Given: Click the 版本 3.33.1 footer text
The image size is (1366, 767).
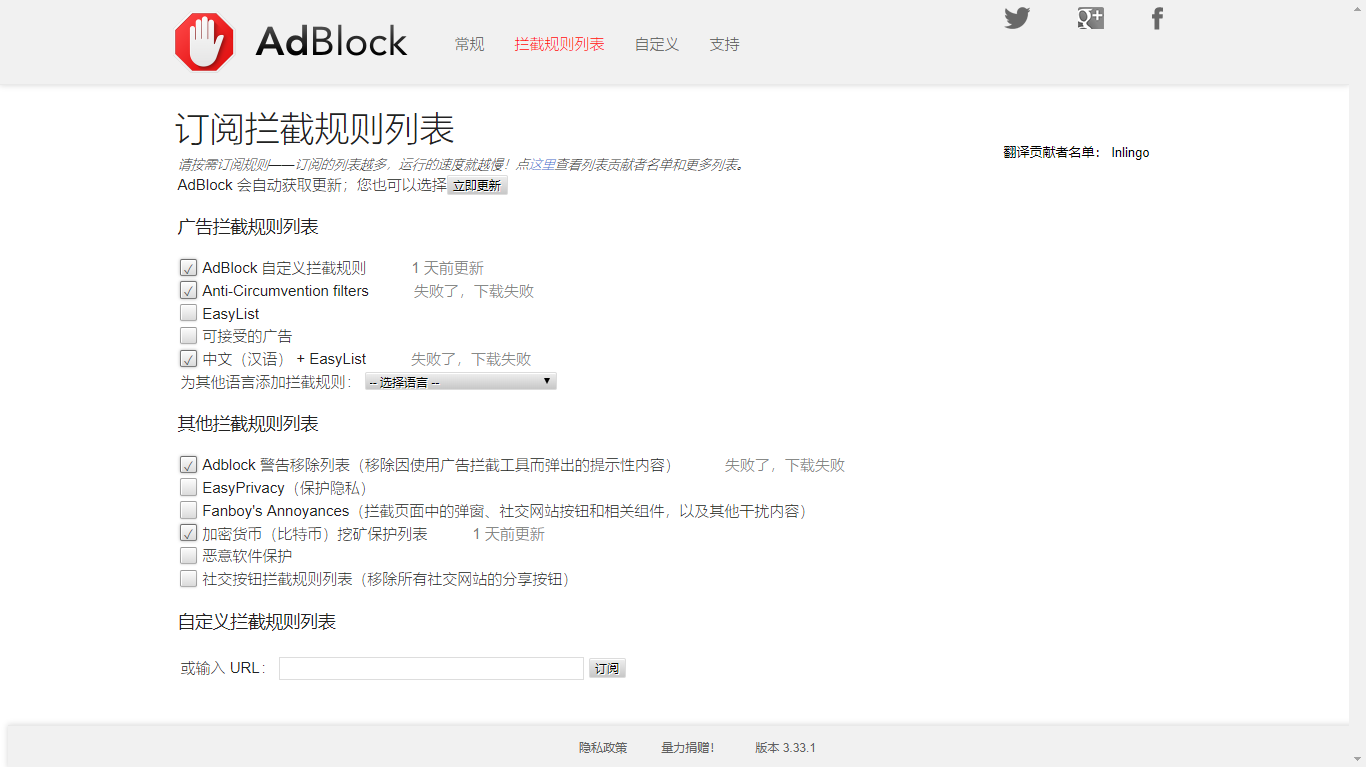Looking at the screenshot, I should pos(785,748).
